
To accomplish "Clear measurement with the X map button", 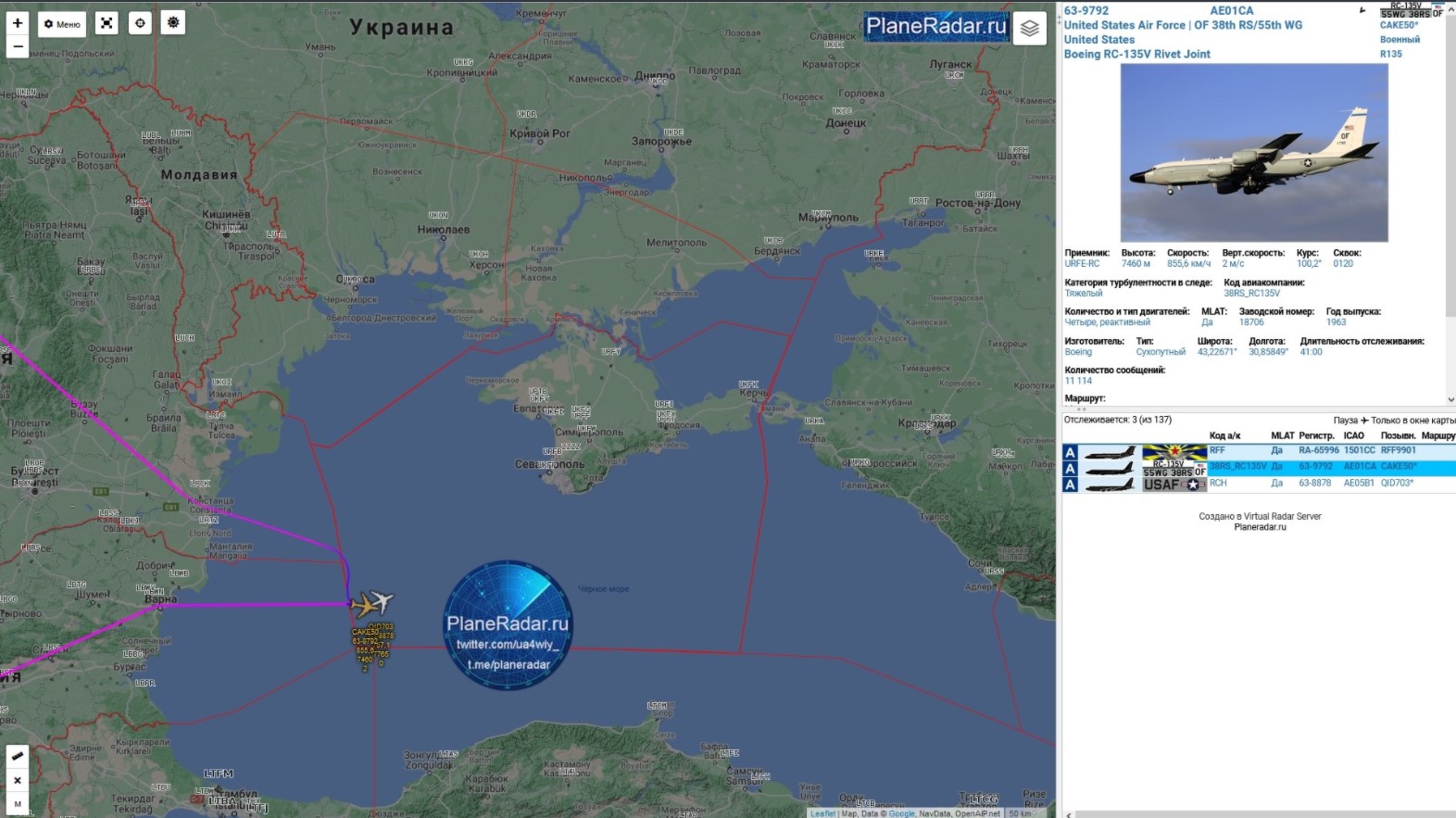I will tap(17, 781).
